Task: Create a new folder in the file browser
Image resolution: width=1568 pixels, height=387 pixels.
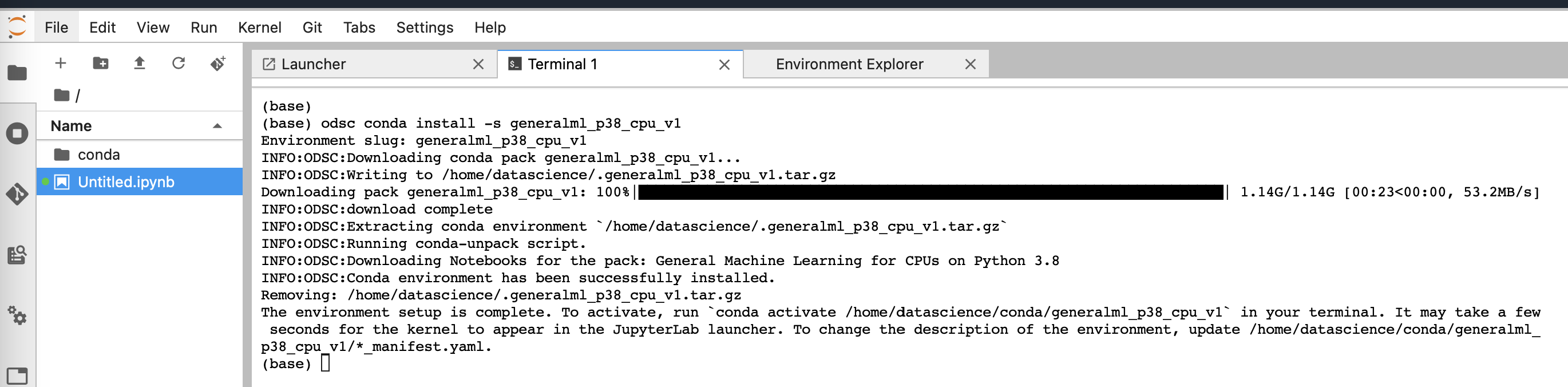Action: tap(100, 64)
